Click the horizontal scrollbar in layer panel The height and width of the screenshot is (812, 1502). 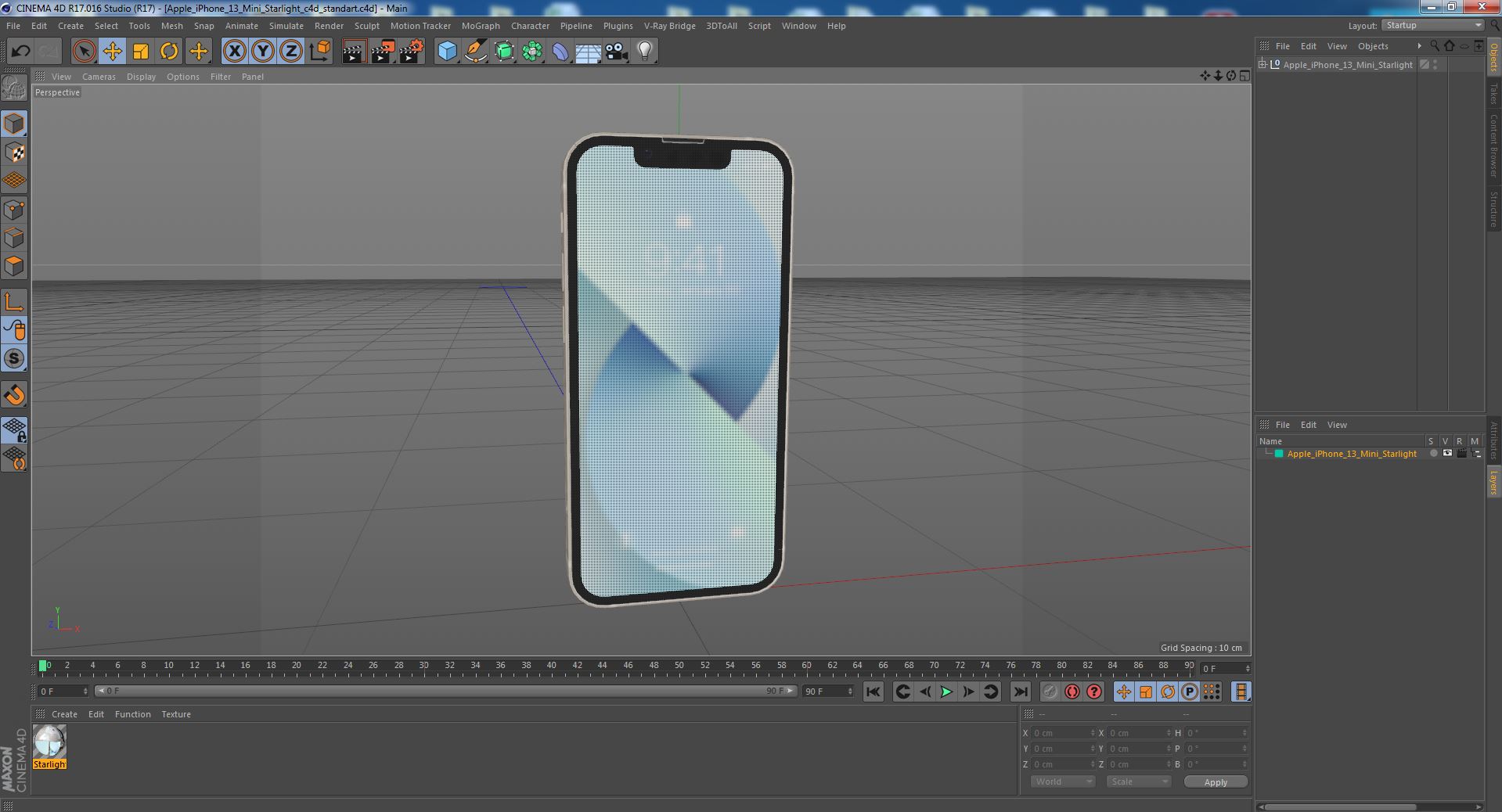click(x=1340, y=807)
